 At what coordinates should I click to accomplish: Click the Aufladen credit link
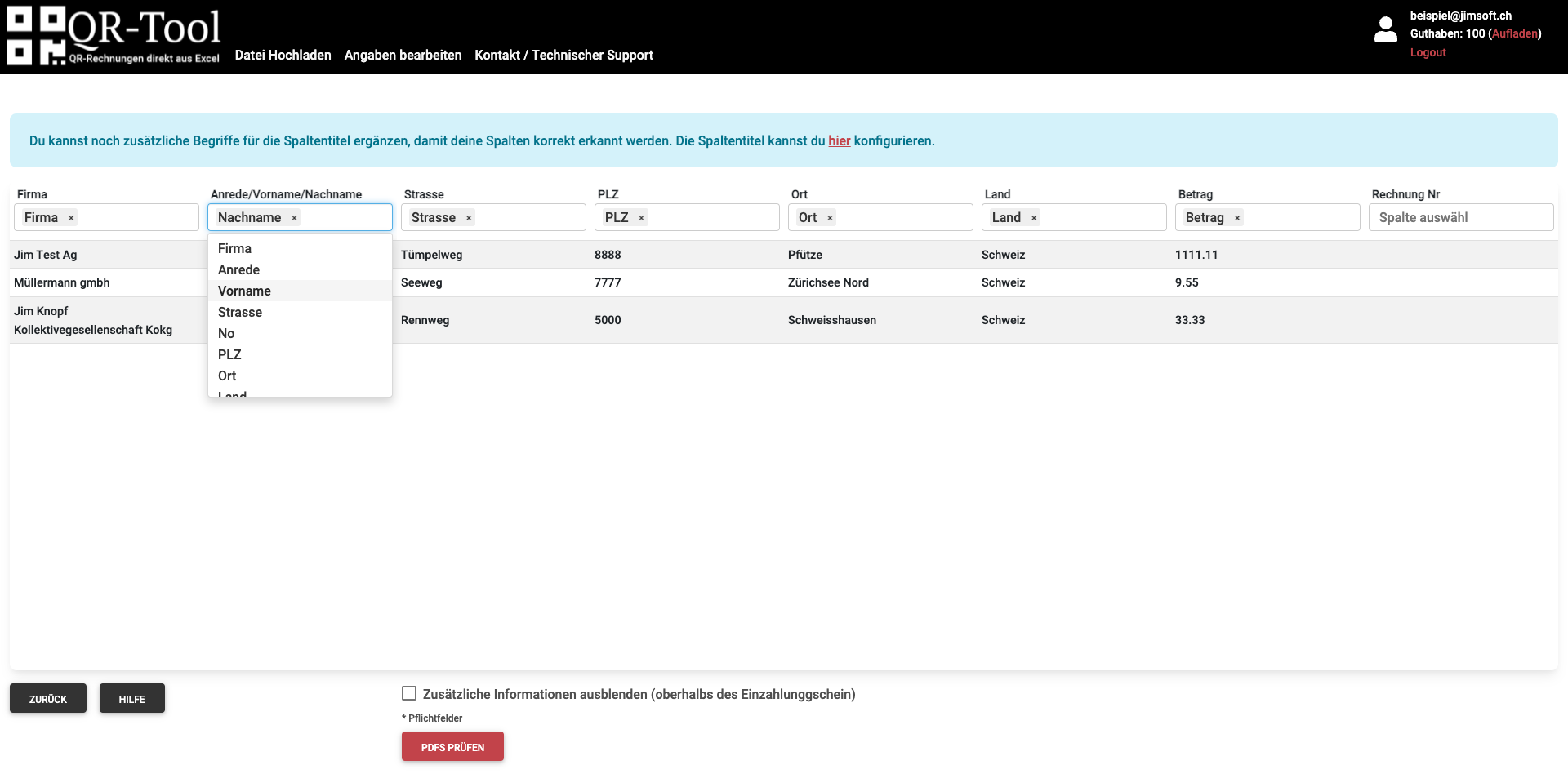1515,33
